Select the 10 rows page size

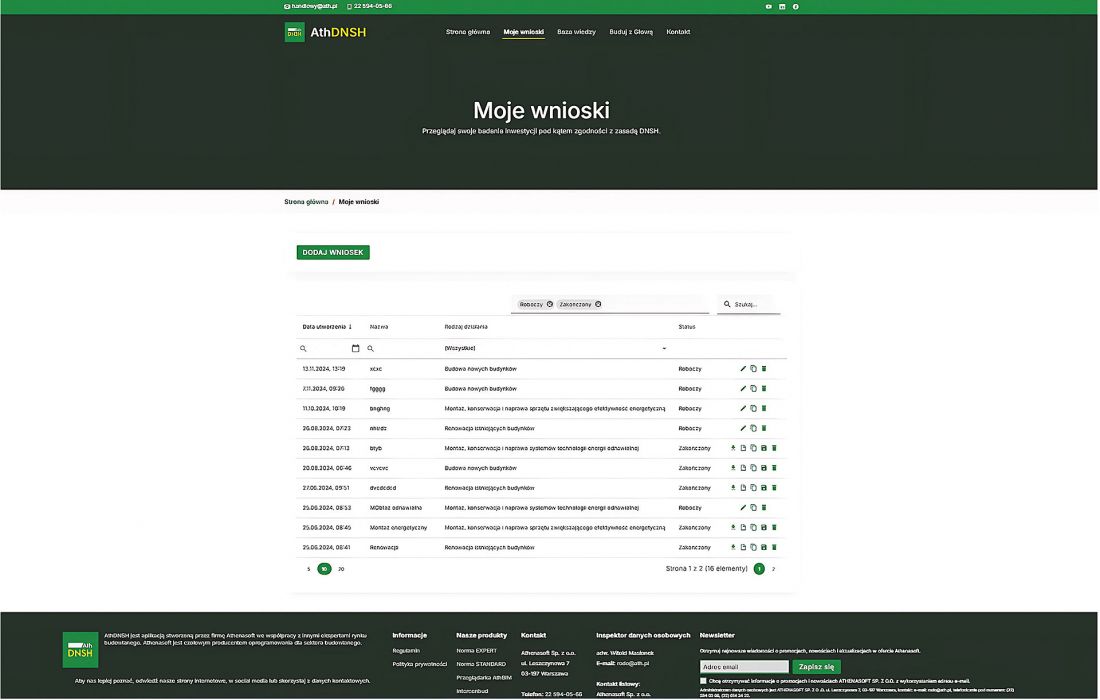tap(324, 570)
